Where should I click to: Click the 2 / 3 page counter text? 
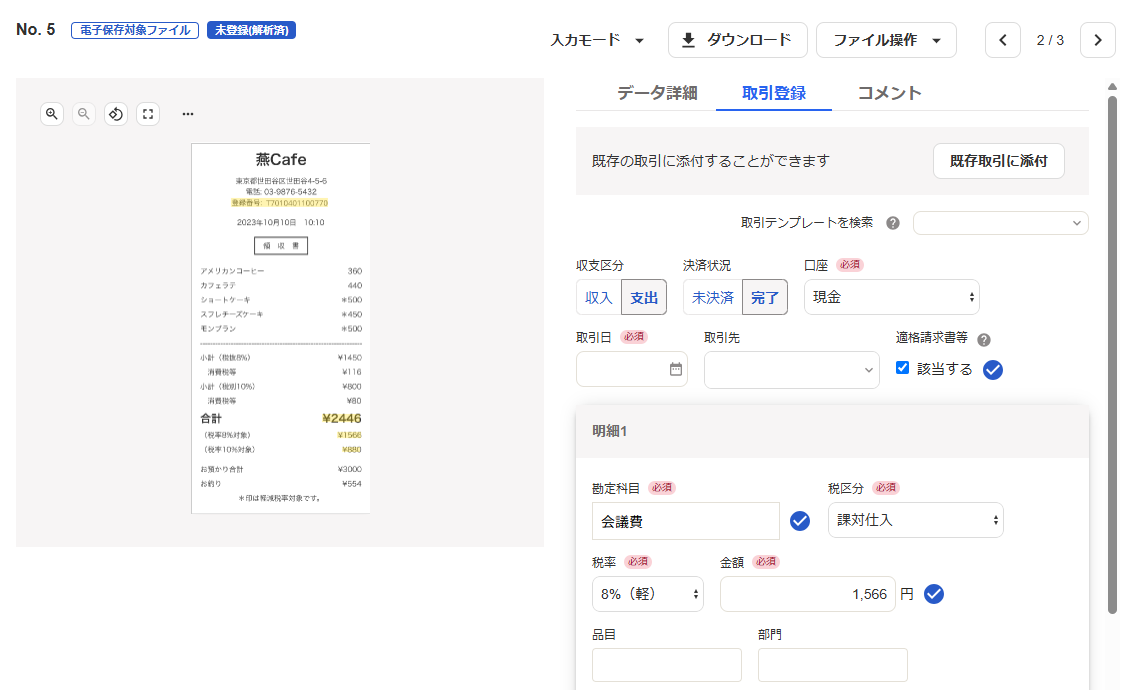1050,40
